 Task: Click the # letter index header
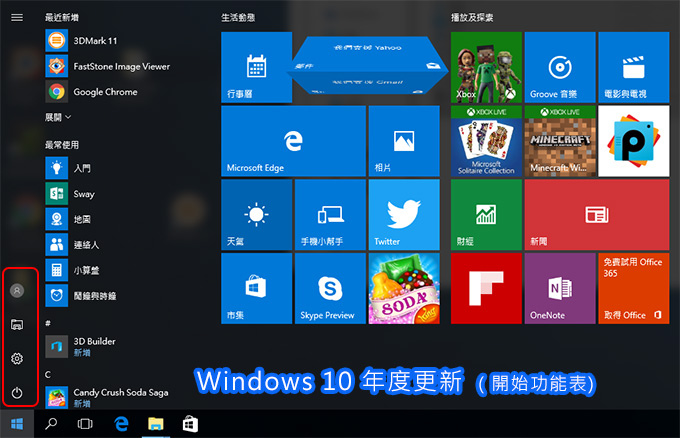(48, 323)
